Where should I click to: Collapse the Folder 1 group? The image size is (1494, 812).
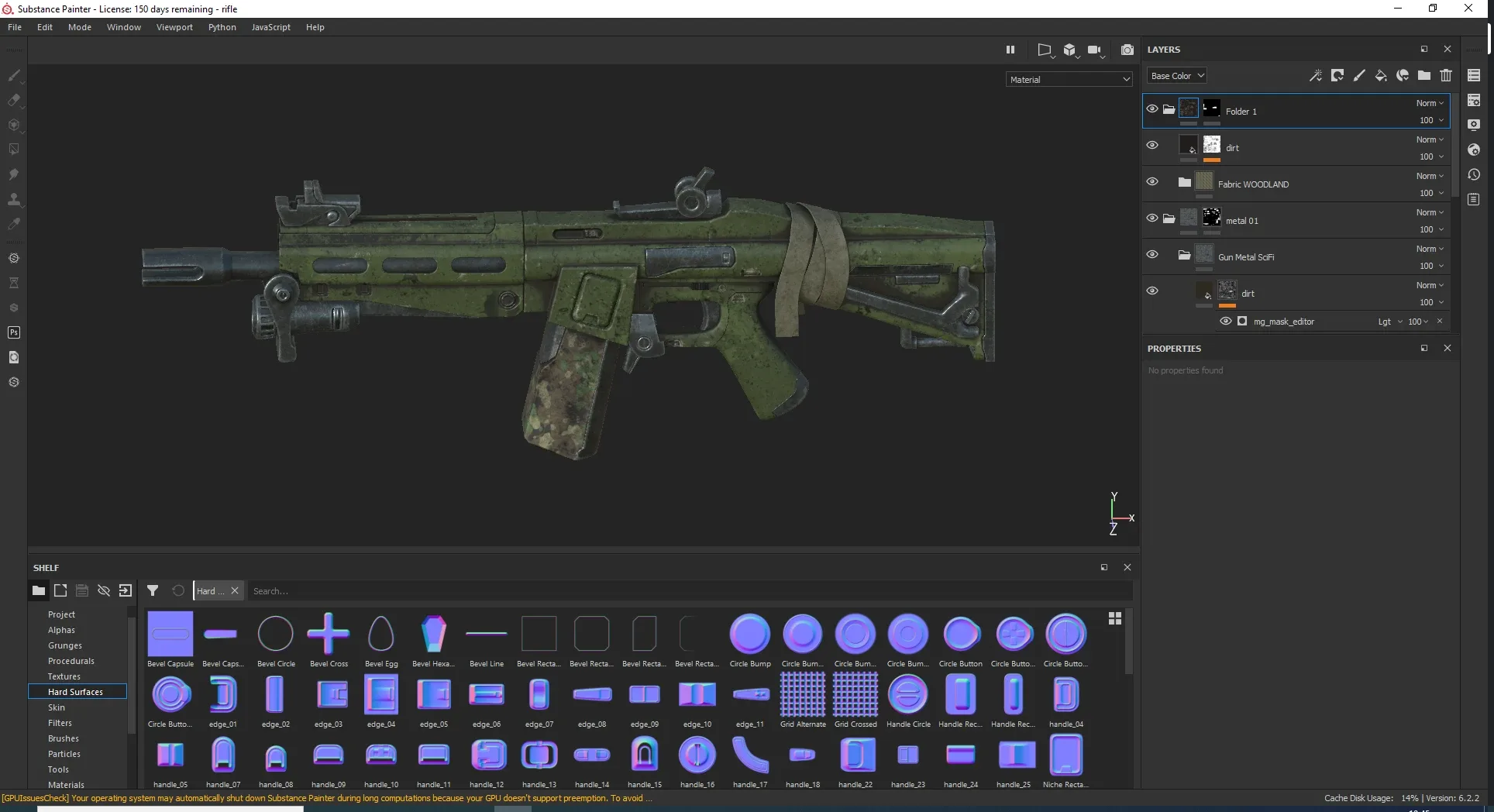(1169, 108)
